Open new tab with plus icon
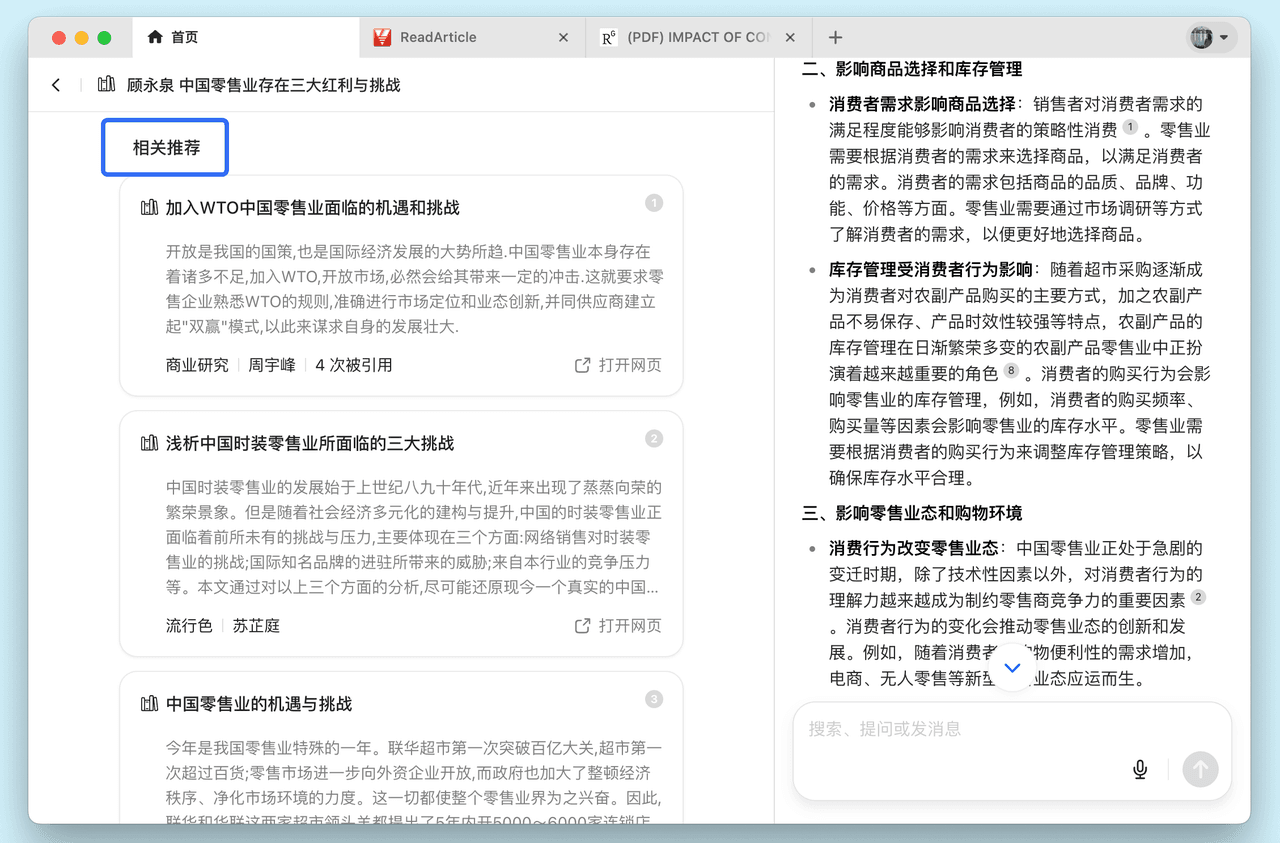Screen dimensions: 1280x843 (x=835, y=37)
